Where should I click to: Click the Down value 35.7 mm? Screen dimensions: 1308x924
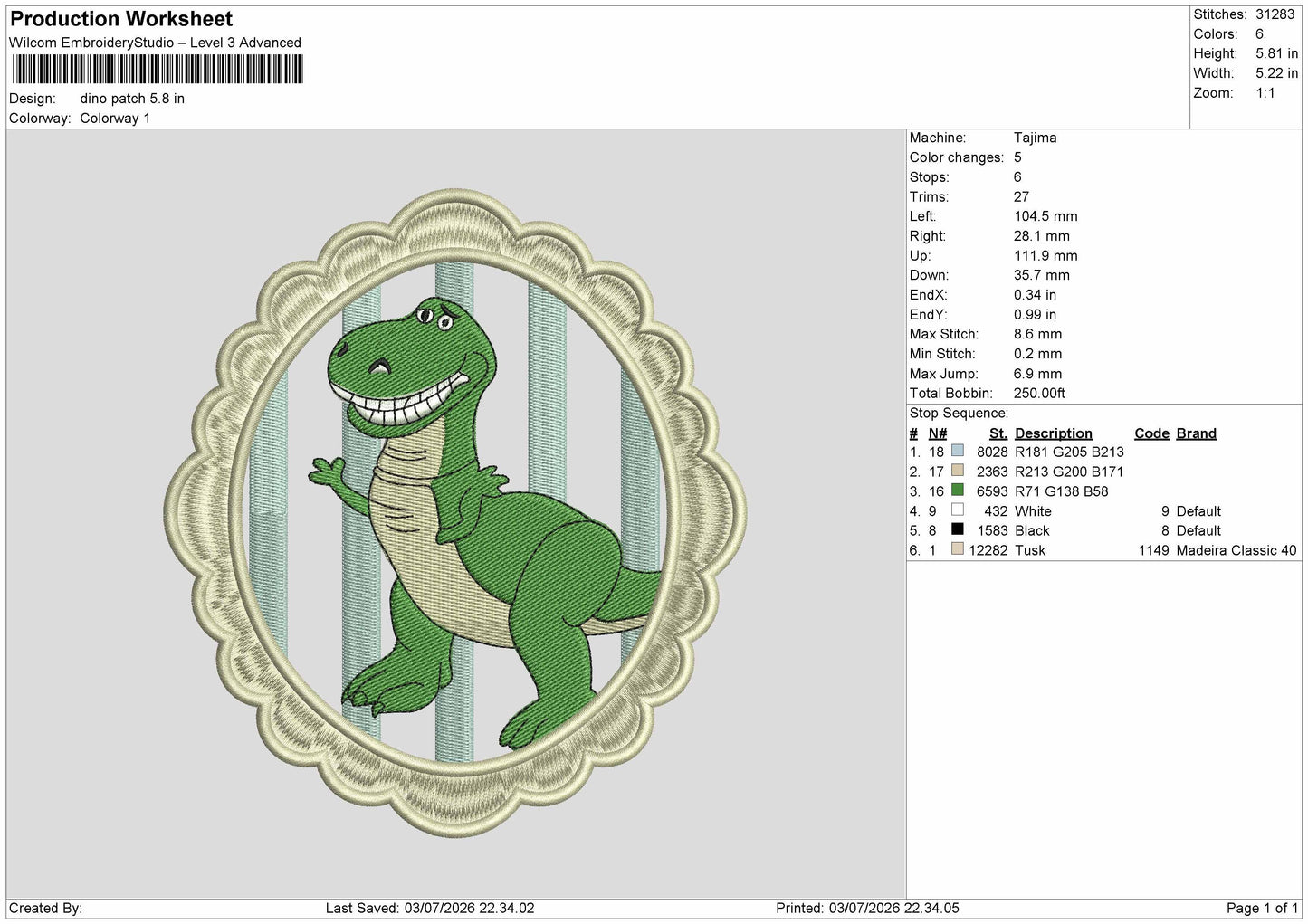(x=1042, y=275)
